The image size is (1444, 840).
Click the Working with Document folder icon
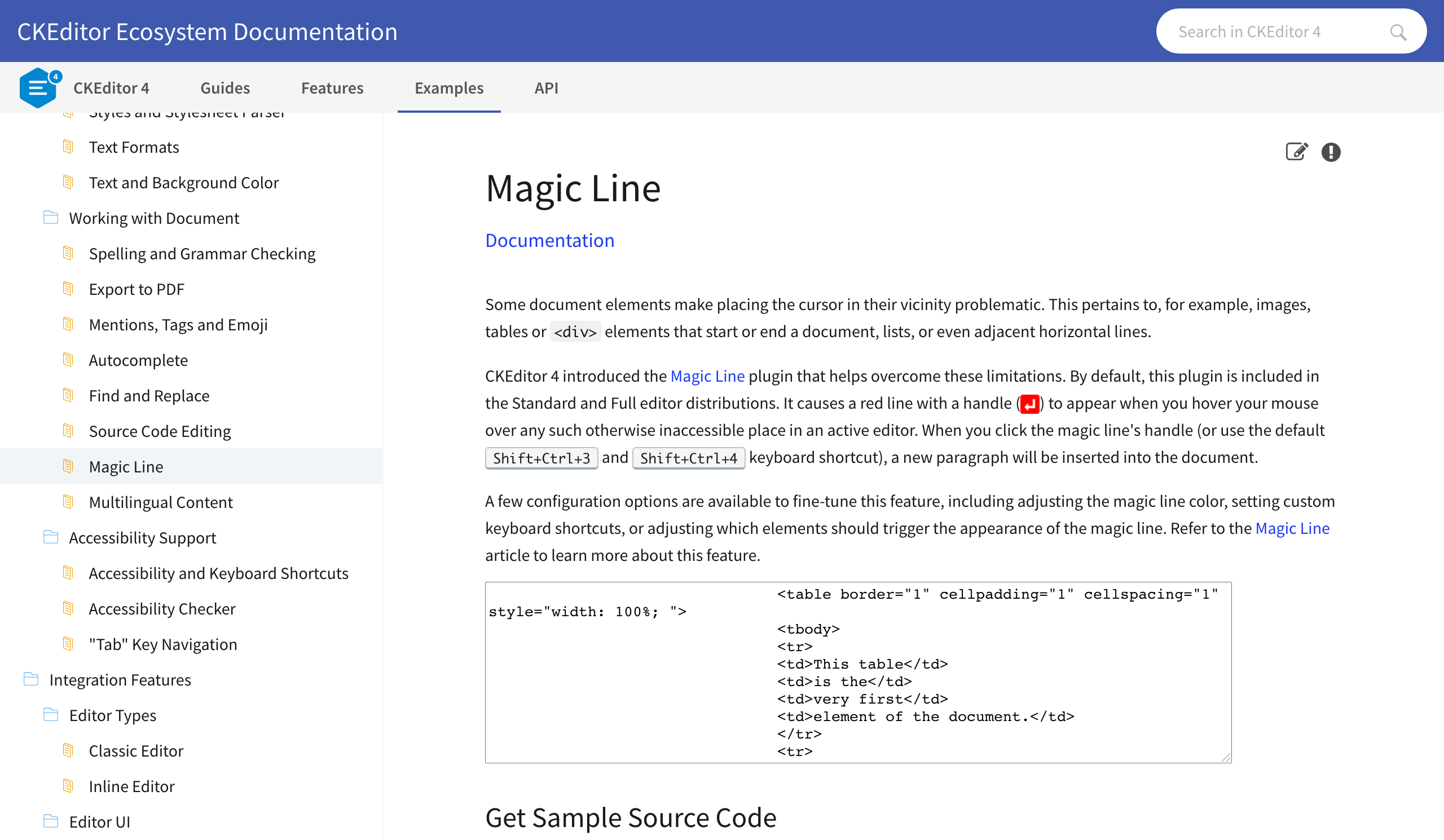[51, 218]
